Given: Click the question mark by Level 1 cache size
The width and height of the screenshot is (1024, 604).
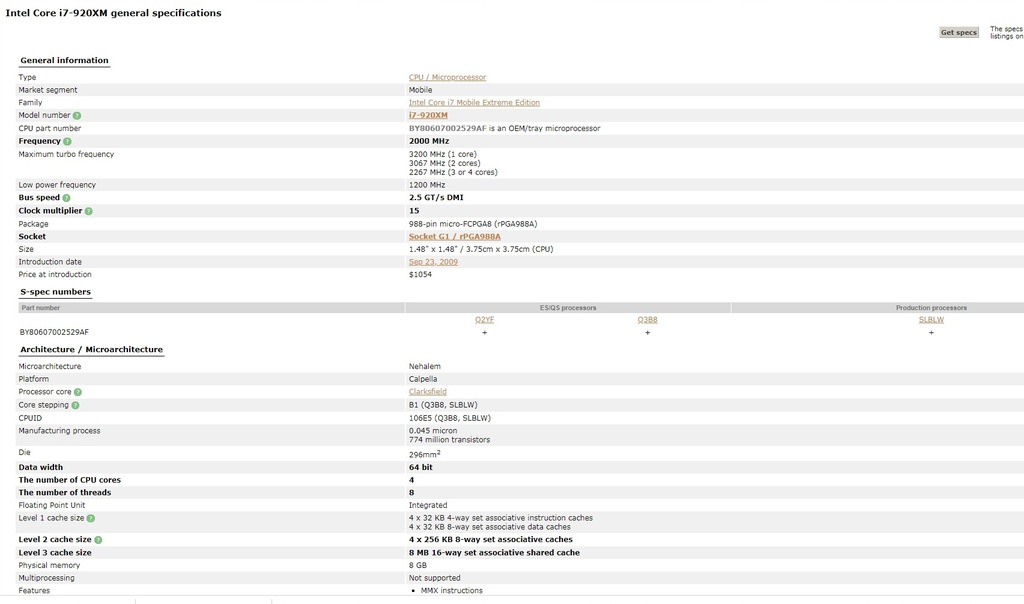Looking at the screenshot, I should 91,518.
